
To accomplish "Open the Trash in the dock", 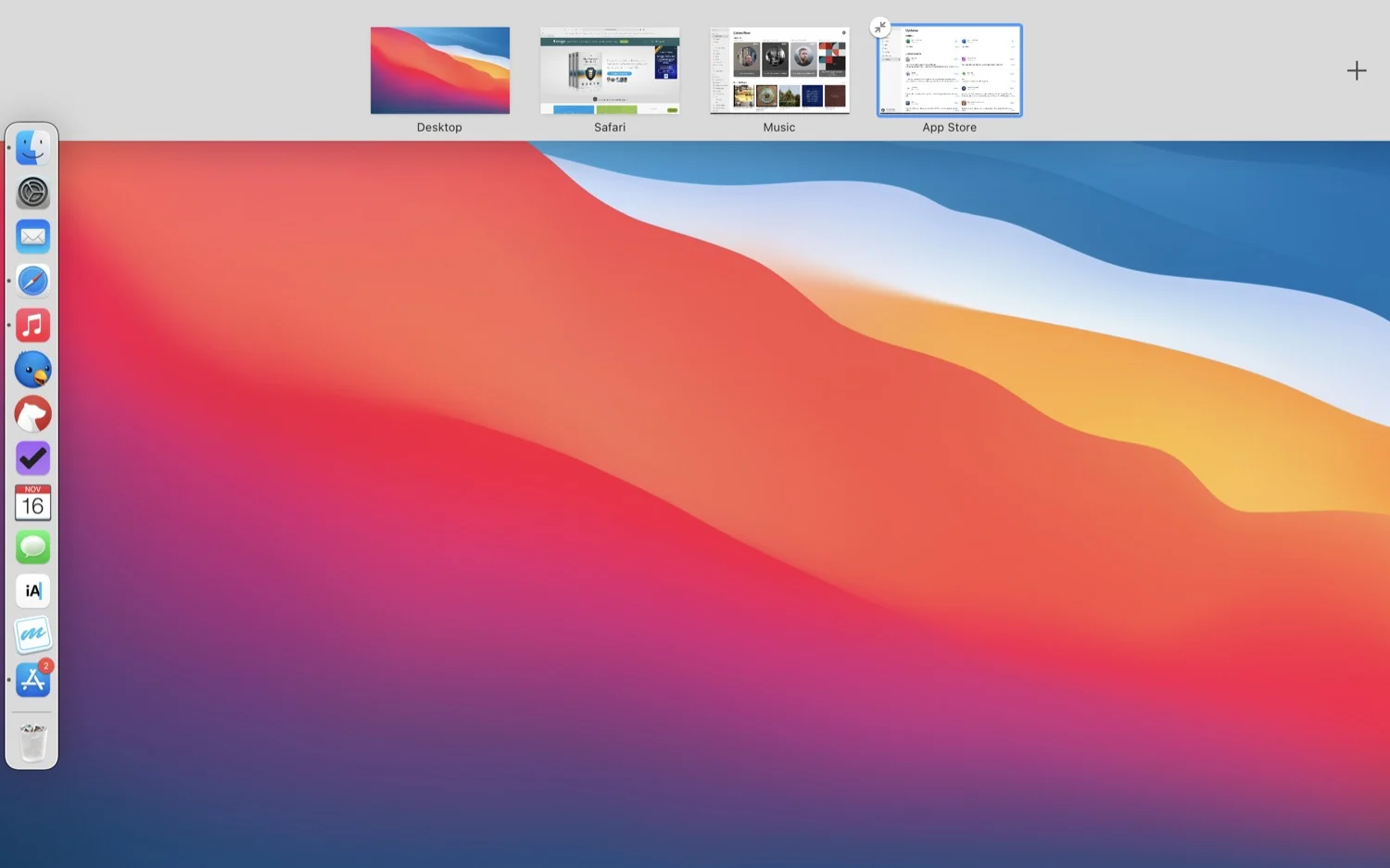I will (32, 742).
